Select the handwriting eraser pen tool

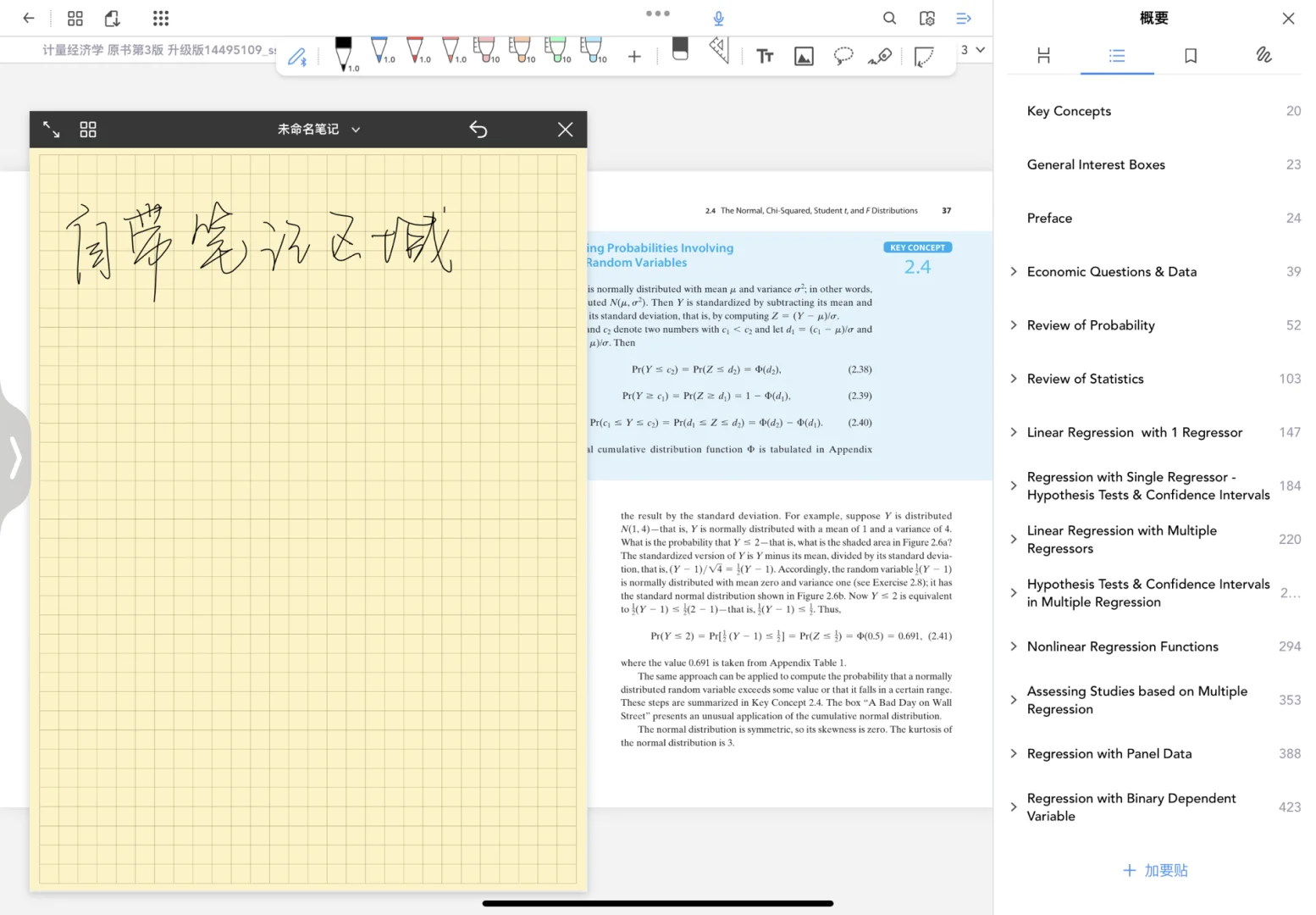(881, 57)
